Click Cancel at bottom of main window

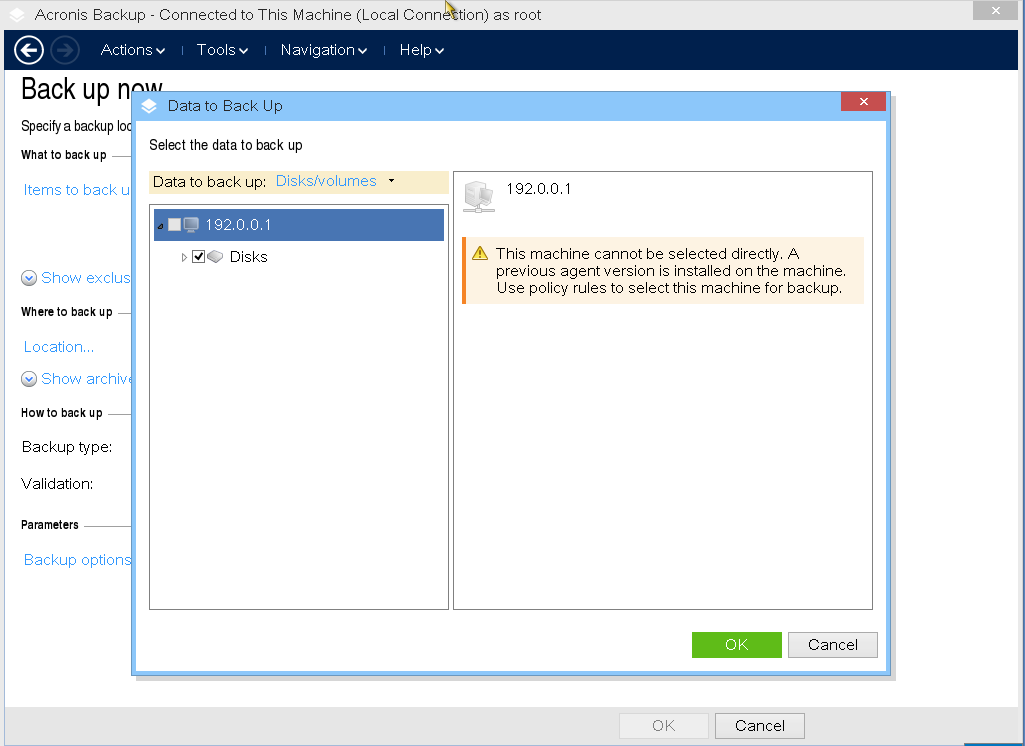point(760,726)
